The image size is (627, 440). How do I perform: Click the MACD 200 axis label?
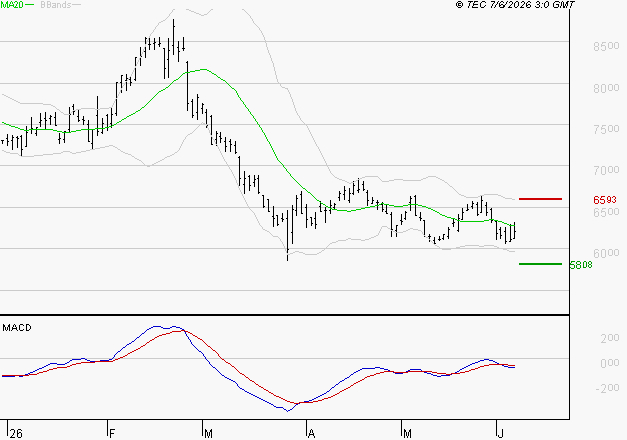610,338
